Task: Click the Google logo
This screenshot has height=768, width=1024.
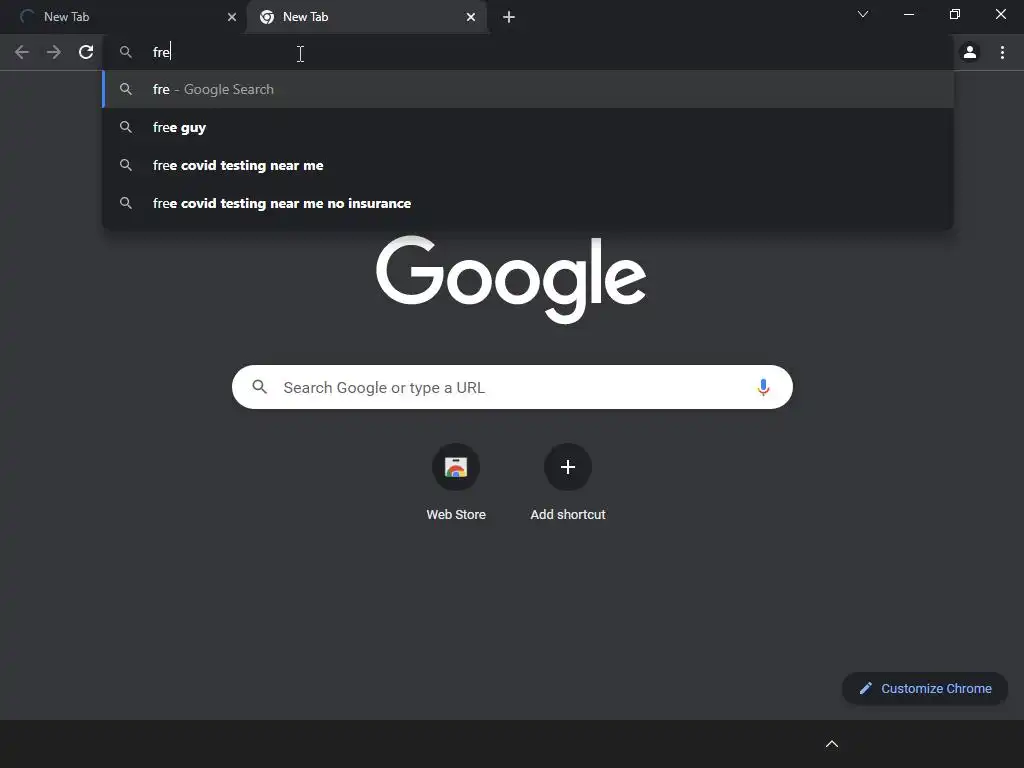Action: [x=511, y=279]
